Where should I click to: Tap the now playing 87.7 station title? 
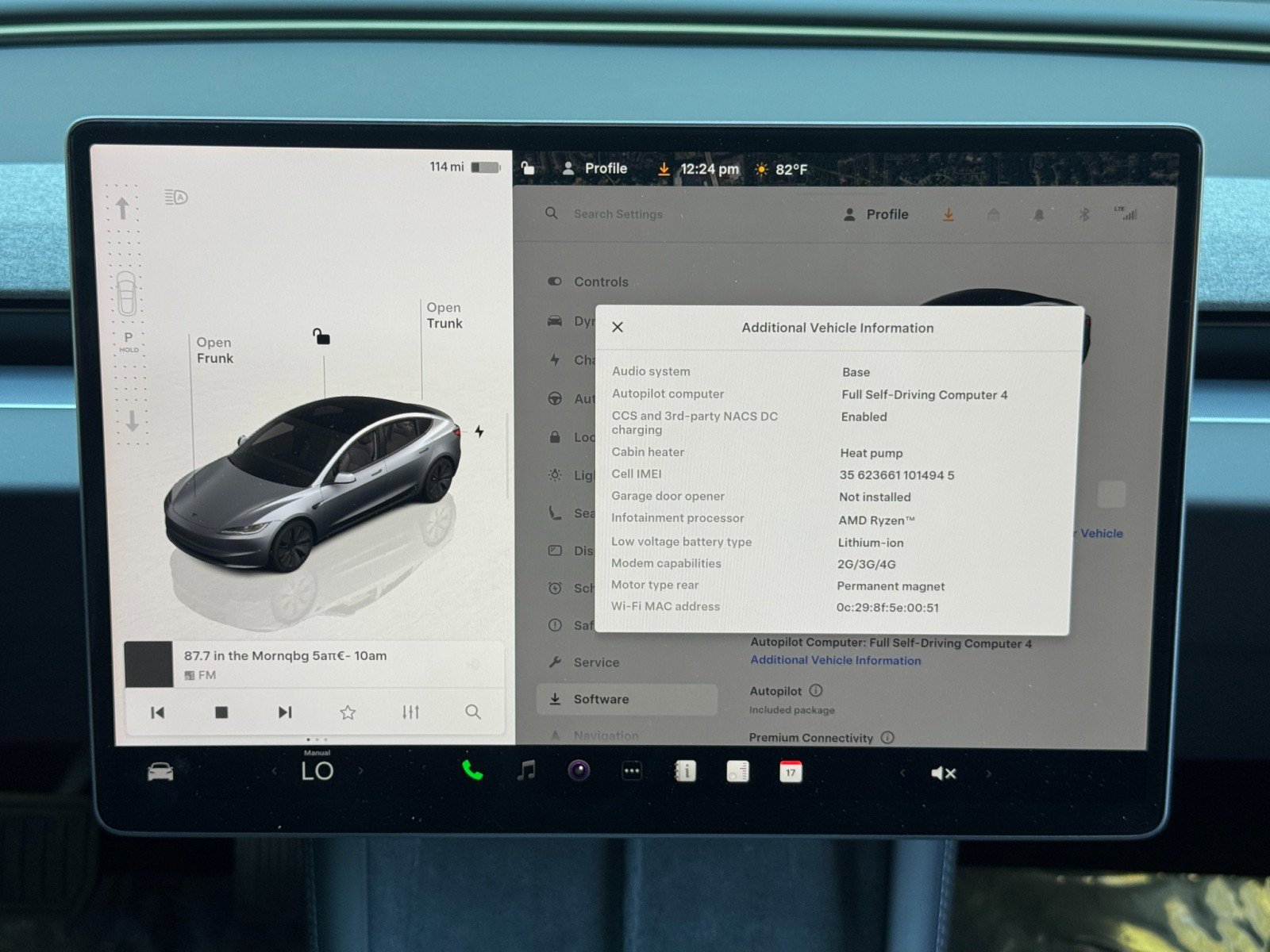click(x=286, y=655)
